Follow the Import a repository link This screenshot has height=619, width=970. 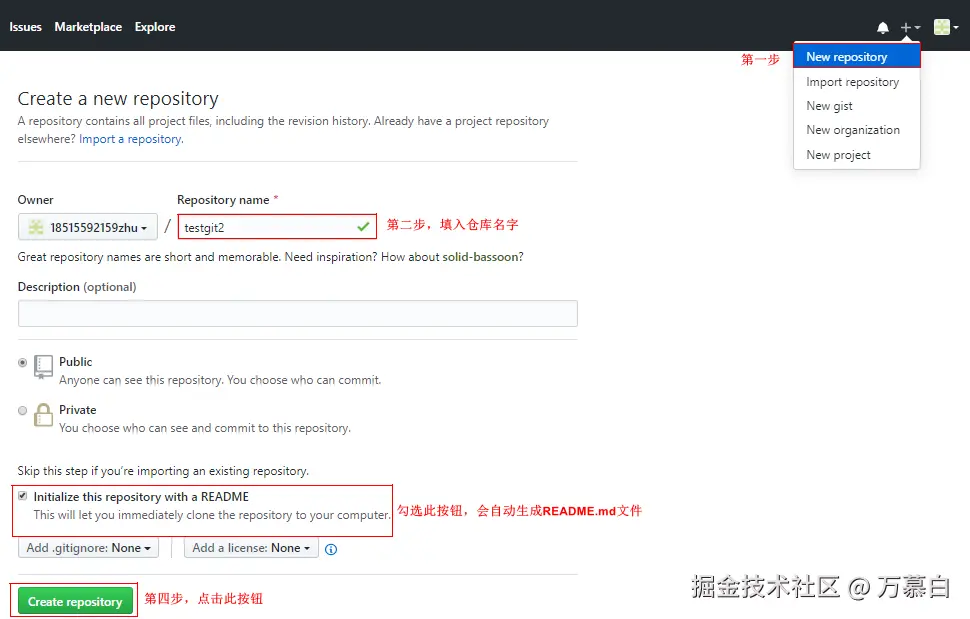click(131, 139)
